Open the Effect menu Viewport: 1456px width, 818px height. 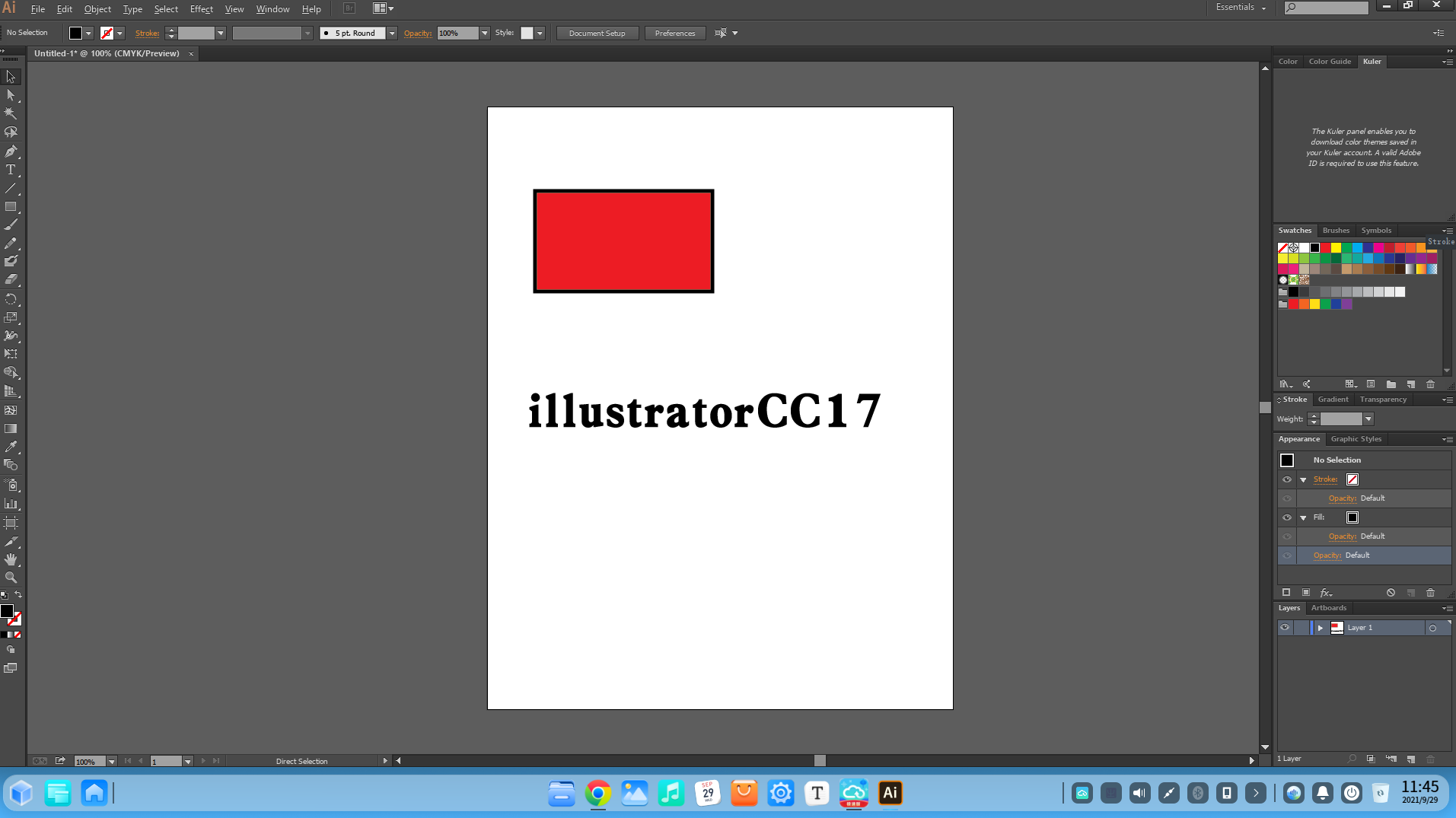pyautogui.click(x=201, y=9)
